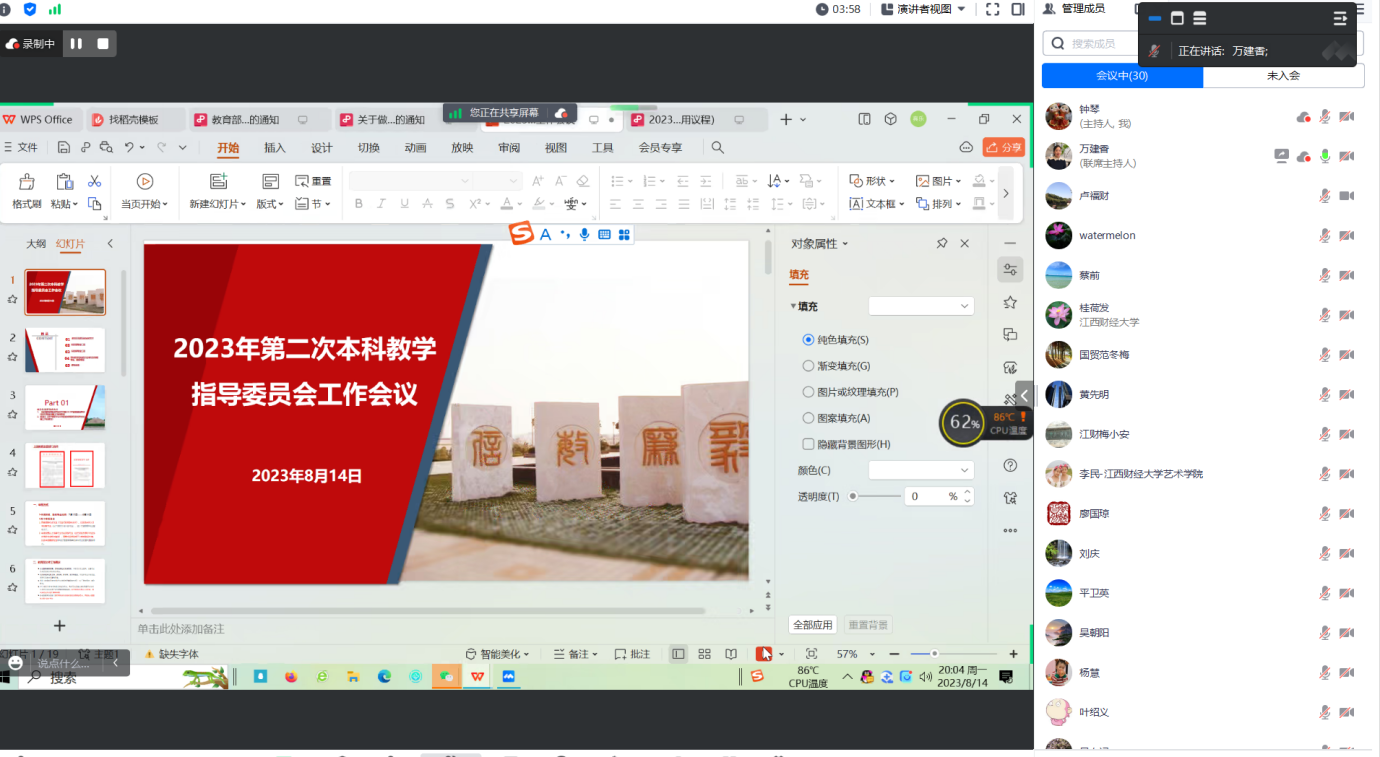Image resolution: width=1380 pixels, height=757 pixels.
Task: Open the Insert (插入) ribbon tab
Action: tap(274, 148)
